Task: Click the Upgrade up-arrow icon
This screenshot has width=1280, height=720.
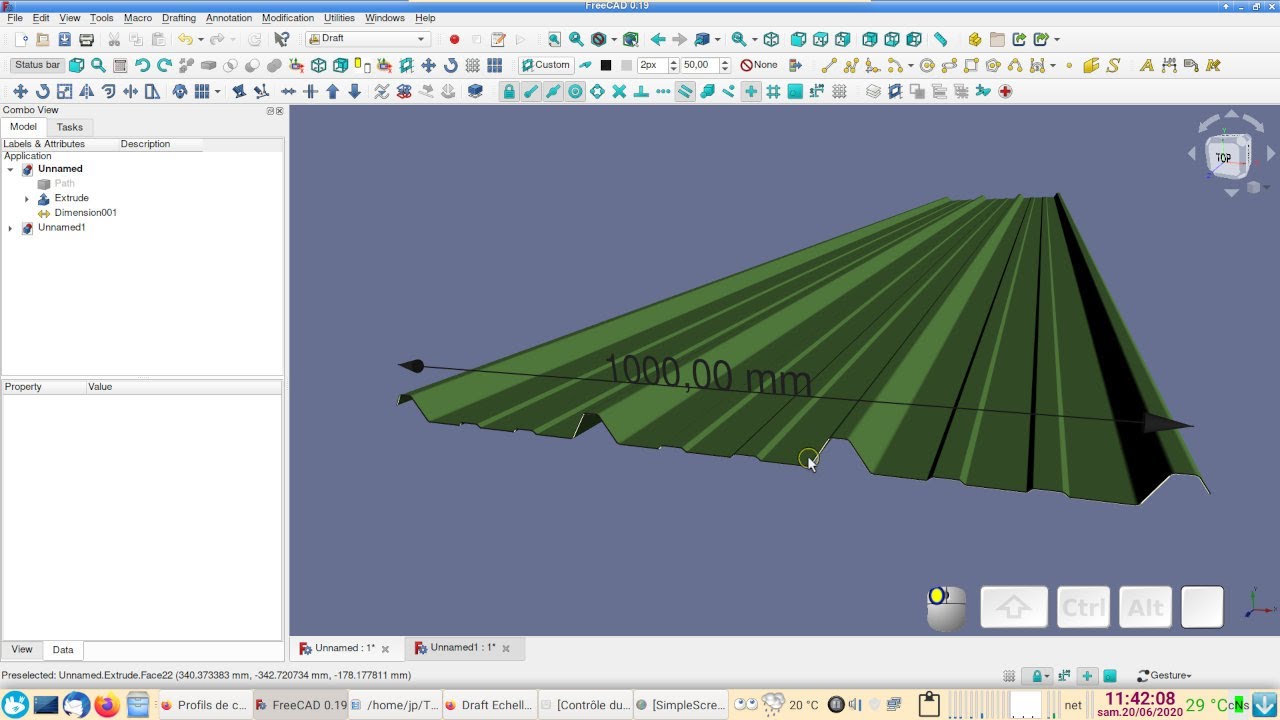Action: pyautogui.click(x=332, y=91)
